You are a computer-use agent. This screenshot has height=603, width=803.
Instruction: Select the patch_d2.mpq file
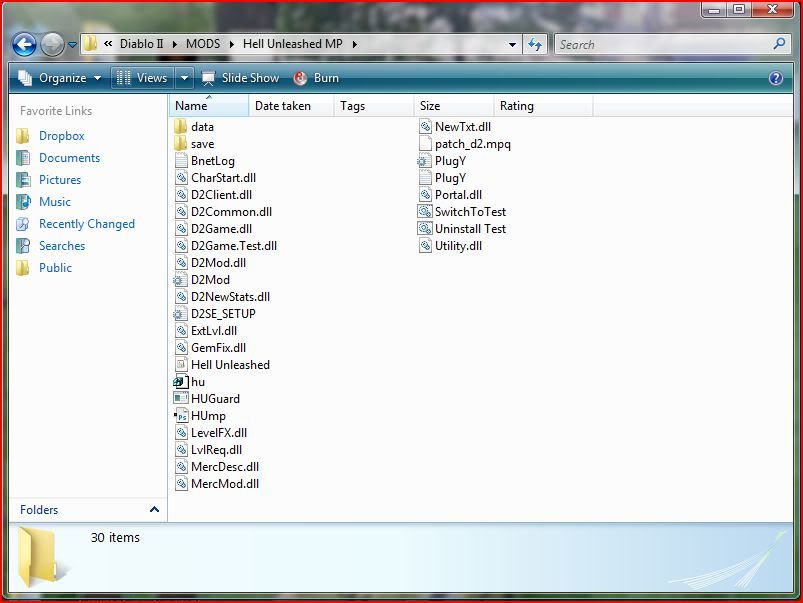(464, 144)
